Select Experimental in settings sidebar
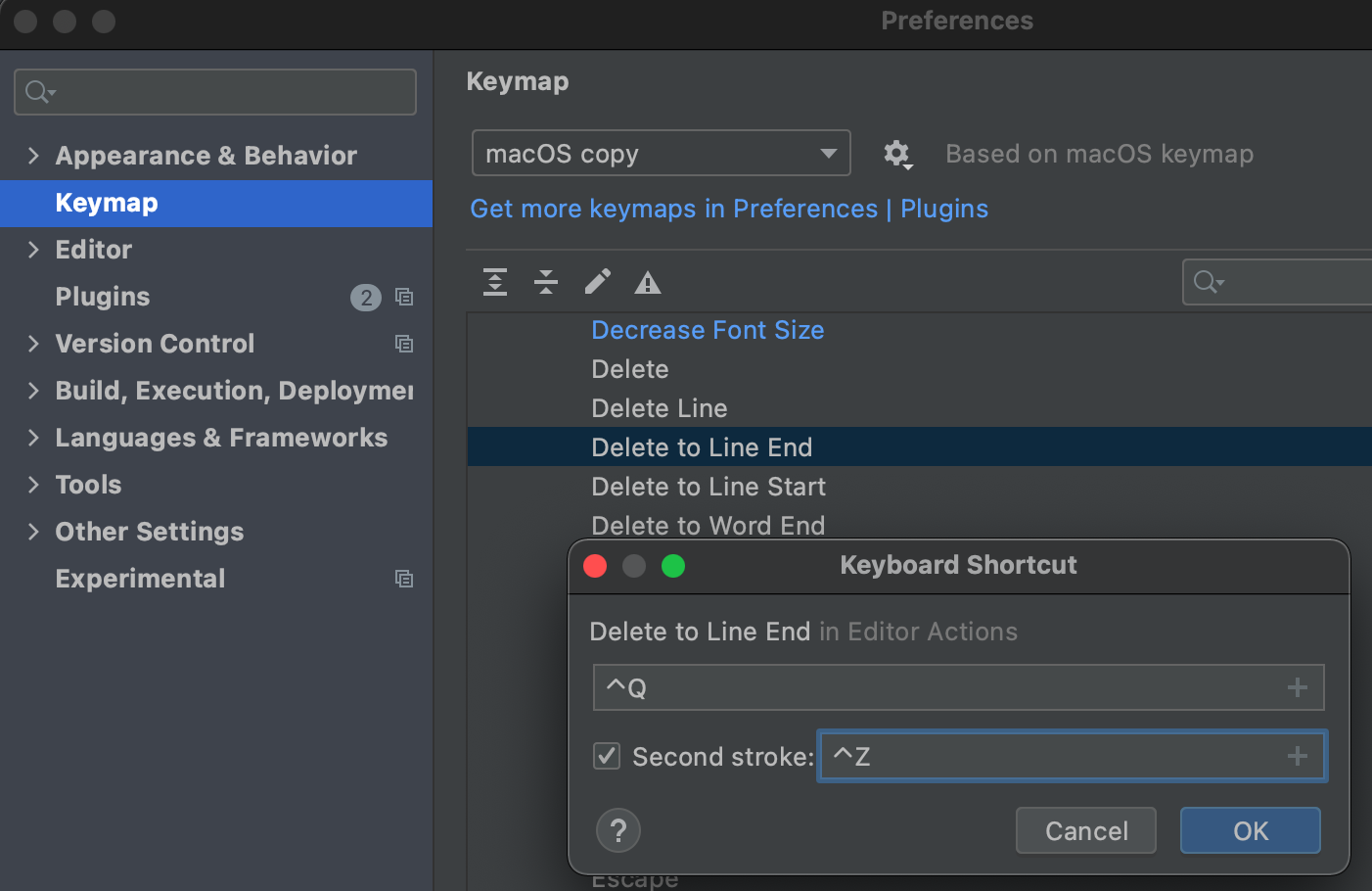Viewport: 1372px width, 891px height. (x=140, y=579)
